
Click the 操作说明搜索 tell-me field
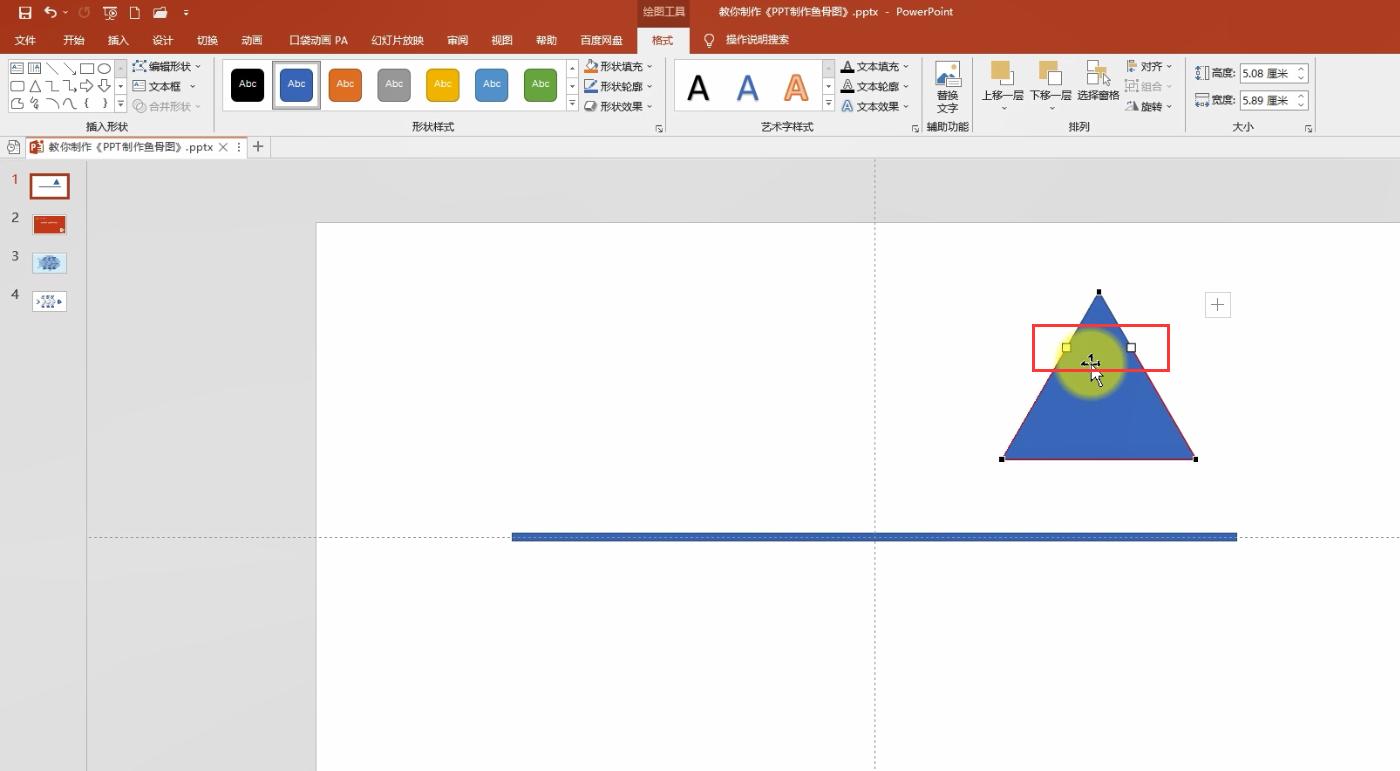pyautogui.click(x=755, y=40)
